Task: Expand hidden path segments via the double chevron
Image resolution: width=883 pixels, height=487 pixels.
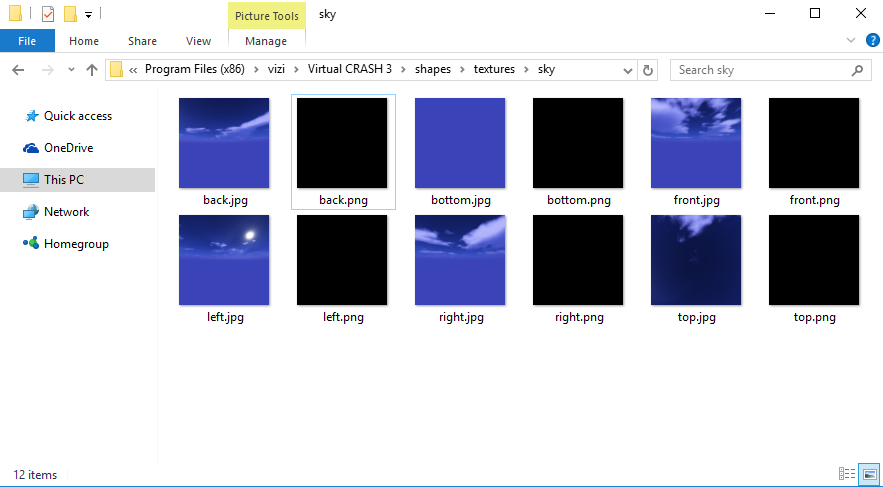Action: click(133, 70)
